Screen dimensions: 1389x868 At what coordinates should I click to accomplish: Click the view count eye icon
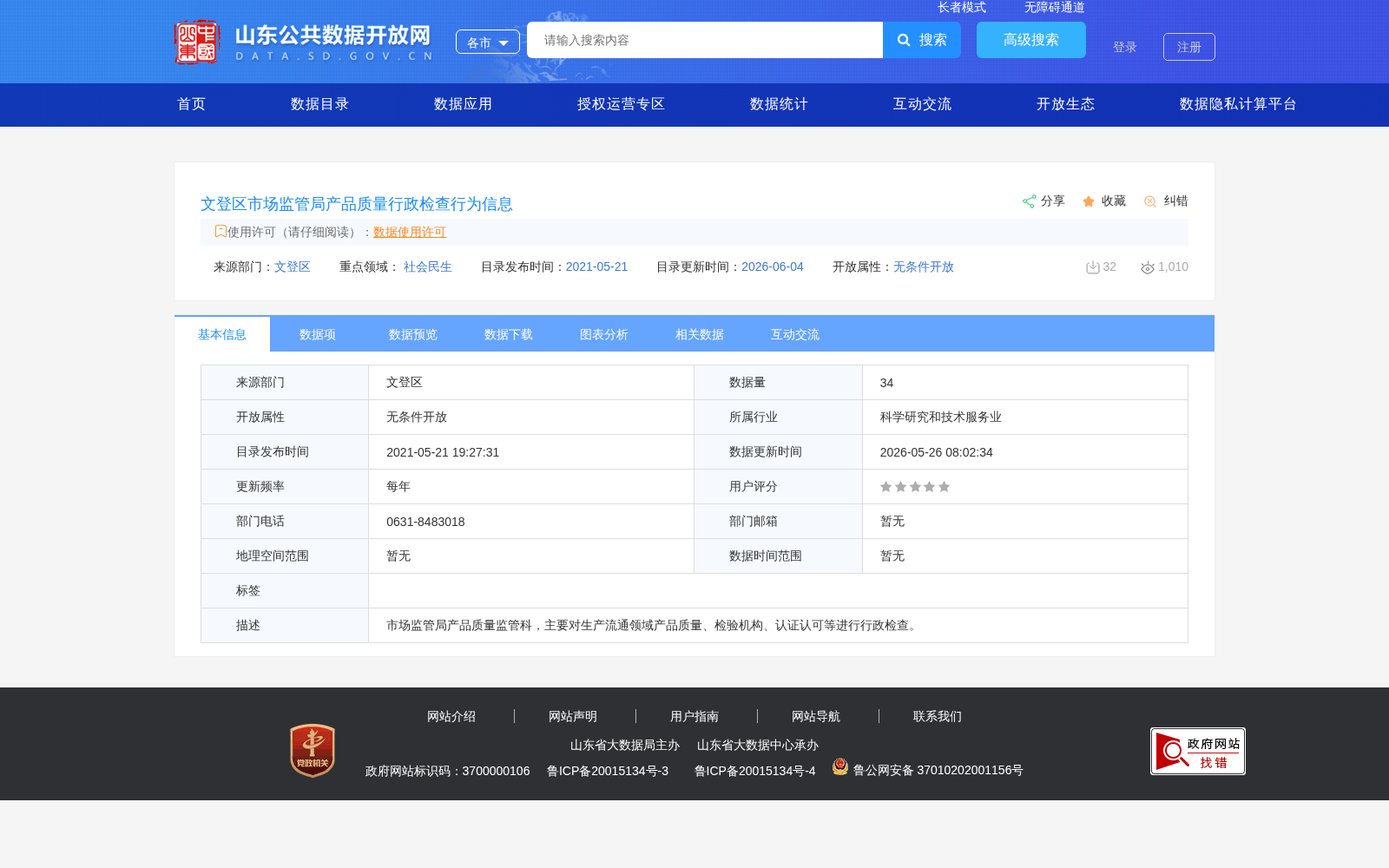click(x=1148, y=267)
